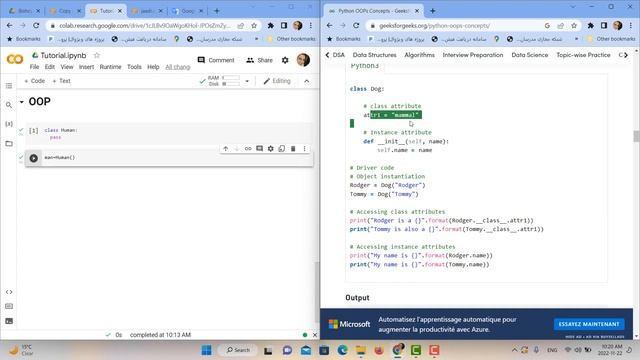Toggle side panel in Colab window
This screenshot has width=640, height=360.
[x=284, y=25]
